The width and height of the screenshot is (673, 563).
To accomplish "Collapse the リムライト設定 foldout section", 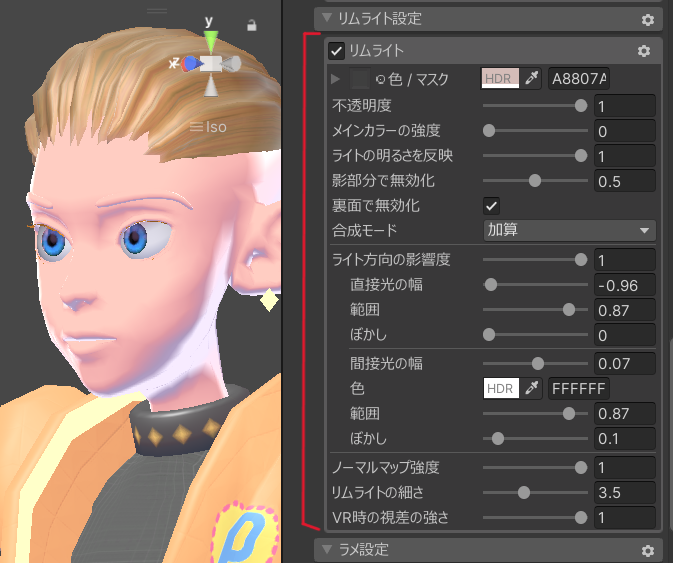I will [x=324, y=18].
